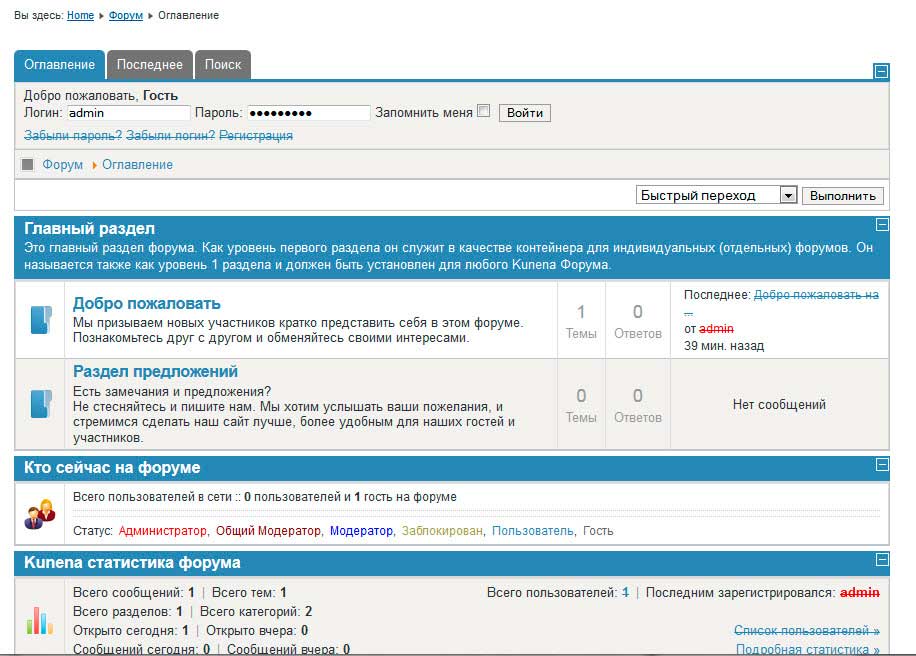Click the Нет сообщений text
Image resolution: width=916 pixels, height=656 pixels.
click(x=779, y=404)
